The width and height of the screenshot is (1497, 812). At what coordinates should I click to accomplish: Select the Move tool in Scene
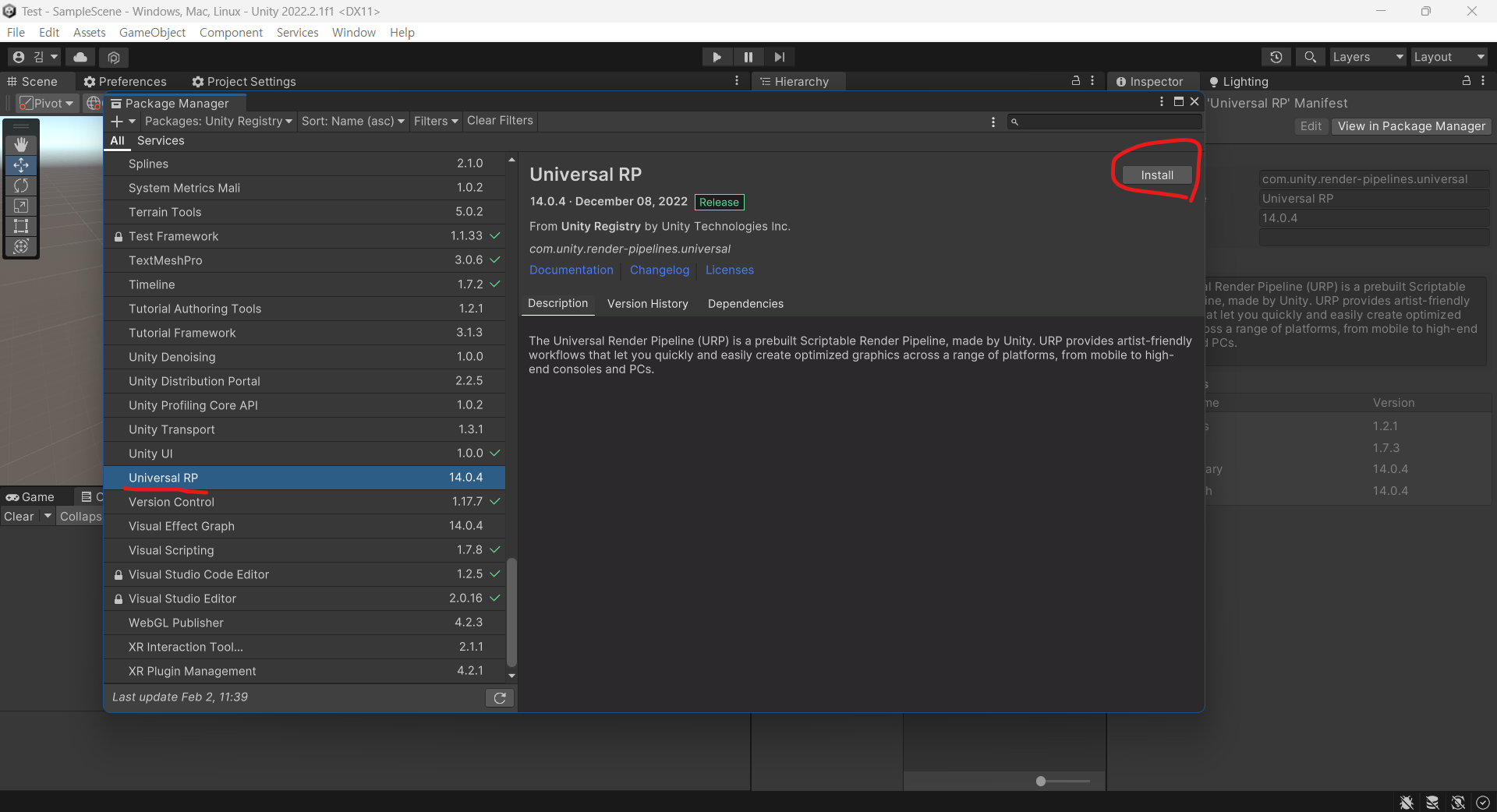tap(21, 165)
